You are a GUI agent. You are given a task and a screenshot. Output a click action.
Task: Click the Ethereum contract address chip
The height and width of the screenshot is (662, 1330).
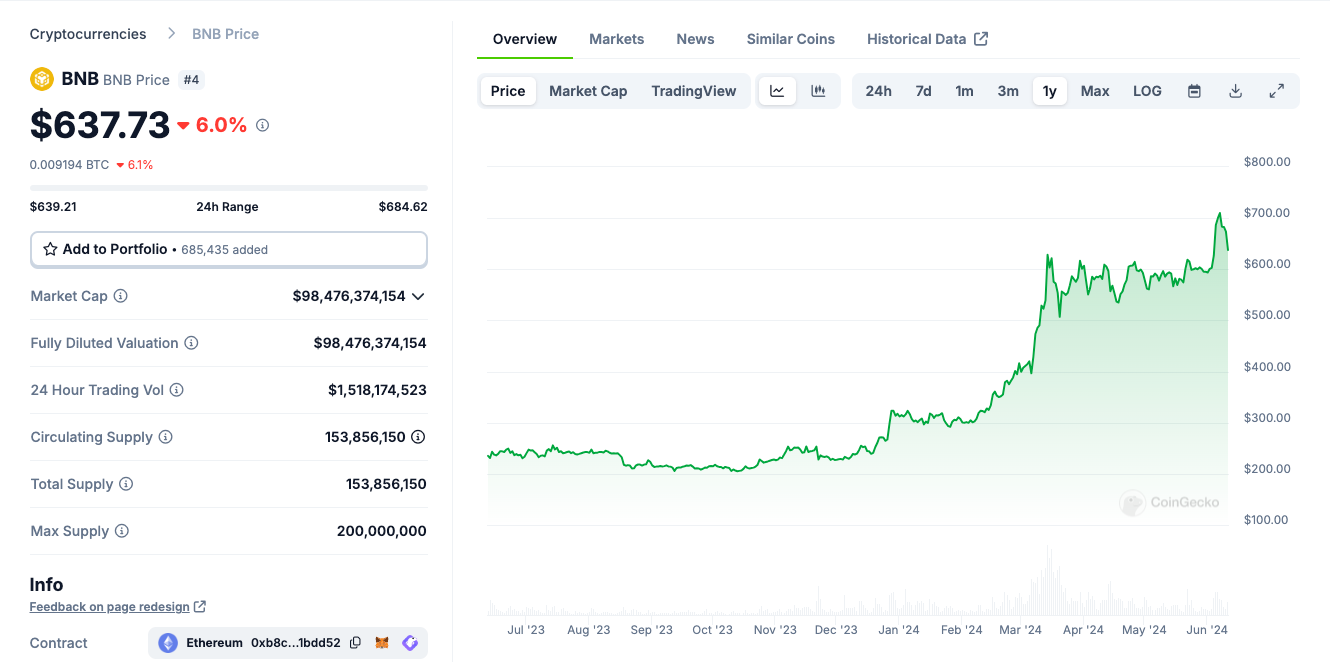click(288, 643)
